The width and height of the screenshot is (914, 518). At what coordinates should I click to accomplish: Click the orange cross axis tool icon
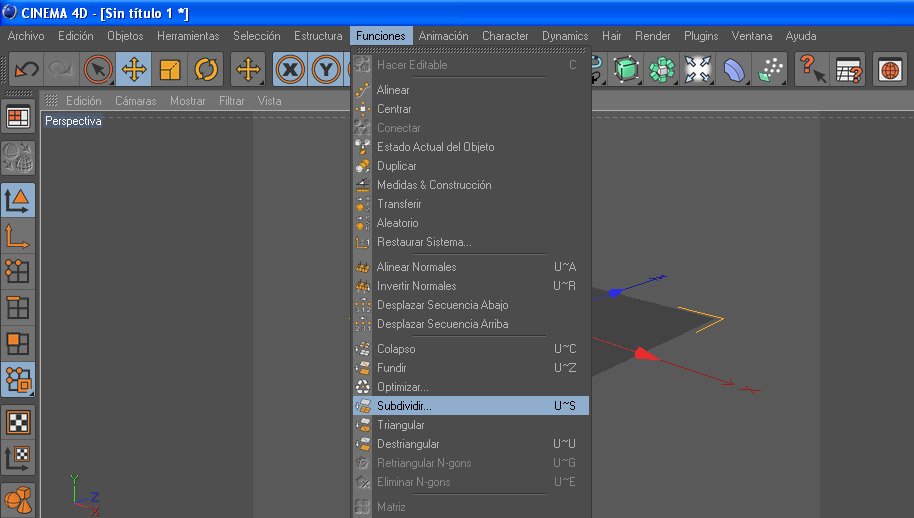[248, 69]
